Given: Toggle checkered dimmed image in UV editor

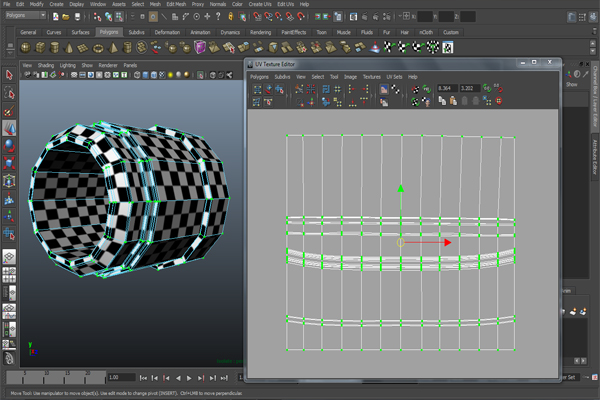Looking at the screenshot, I should click(395, 90).
